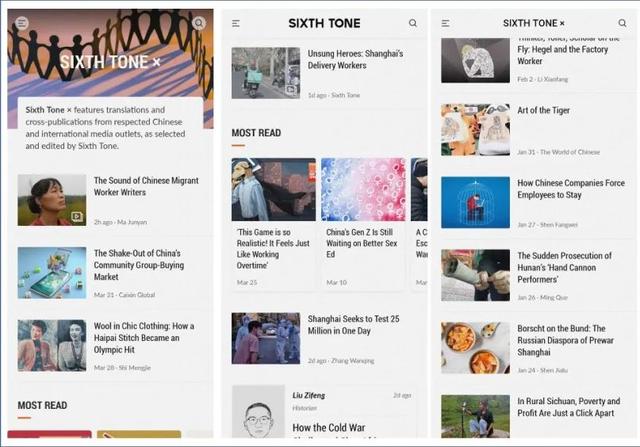This screenshot has height=447, width=640.
Task: Open hamburger menu in right SIXTH TONE × screen
Action: pos(445,23)
